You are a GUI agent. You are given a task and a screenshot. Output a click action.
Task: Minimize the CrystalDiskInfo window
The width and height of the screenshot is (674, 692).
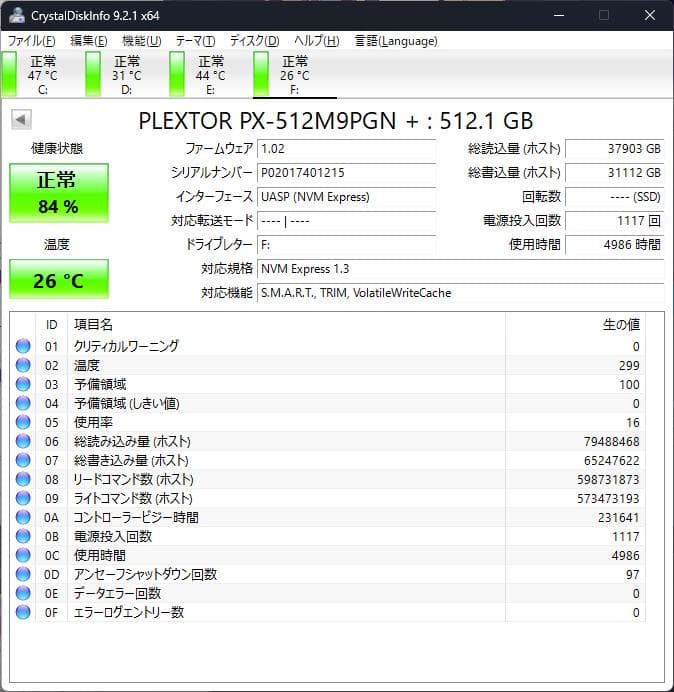click(x=559, y=15)
